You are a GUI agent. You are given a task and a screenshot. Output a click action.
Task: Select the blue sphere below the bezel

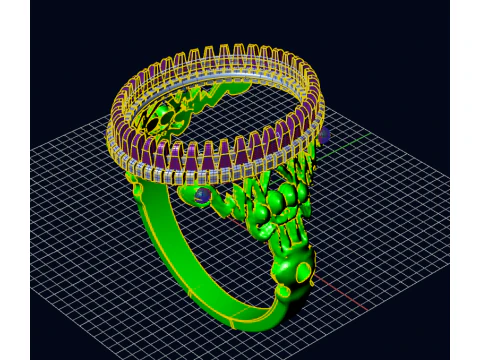[202, 195]
